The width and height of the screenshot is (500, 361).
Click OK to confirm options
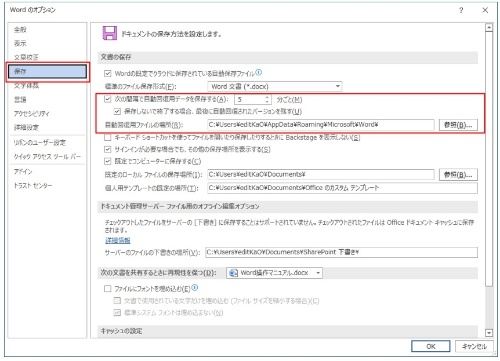pyautogui.click(x=431, y=346)
